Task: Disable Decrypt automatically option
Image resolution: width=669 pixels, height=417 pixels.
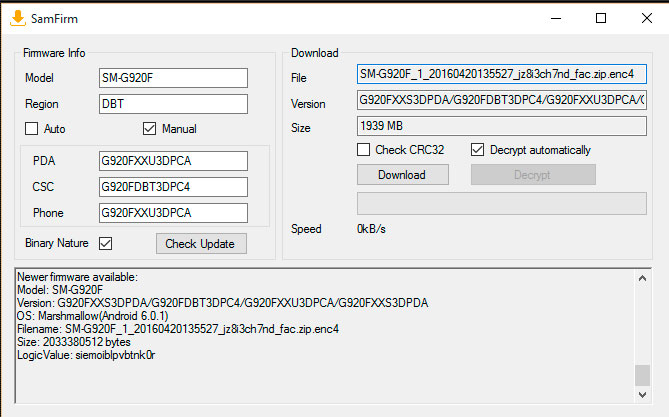Action: tap(478, 150)
